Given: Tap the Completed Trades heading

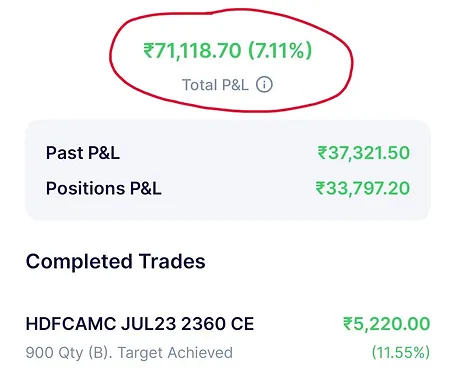Looking at the screenshot, I should [x=116, y=261].
